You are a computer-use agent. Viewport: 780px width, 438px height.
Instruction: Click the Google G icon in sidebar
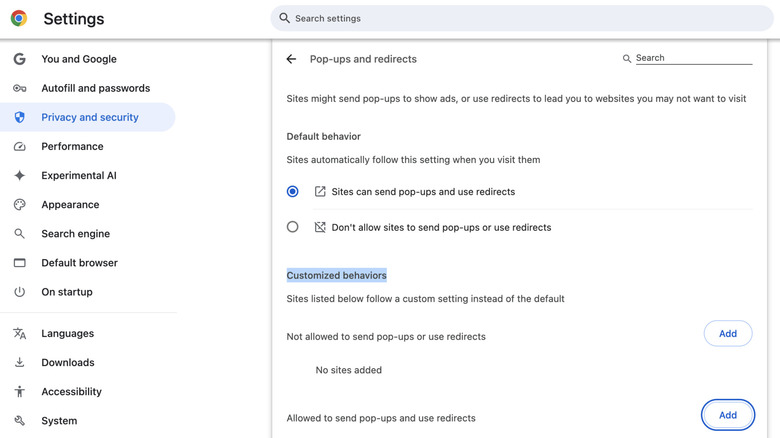tap(19, 59)
